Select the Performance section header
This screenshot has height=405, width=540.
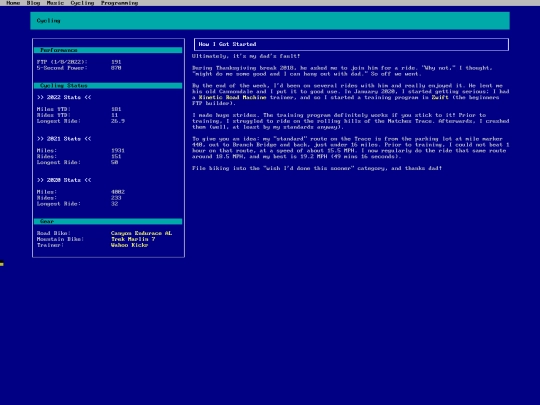click(108, 50)
